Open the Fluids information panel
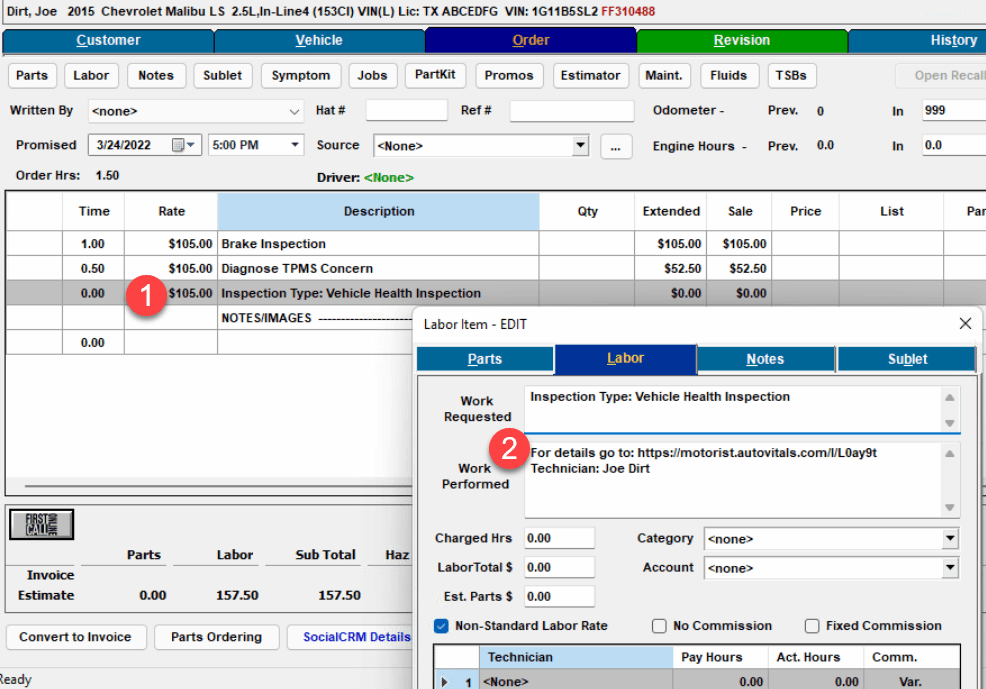Viewport: 986px width, 689px height. [x=730, y=75]
